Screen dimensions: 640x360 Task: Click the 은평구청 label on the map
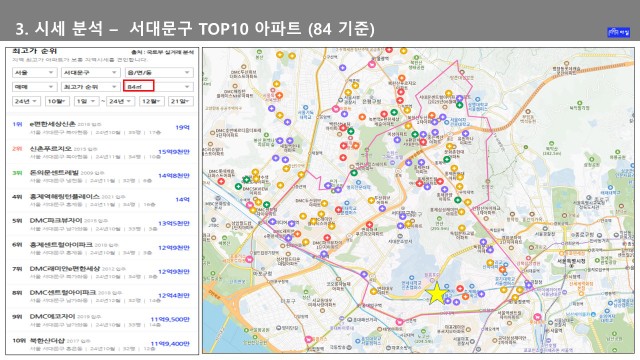371,101
